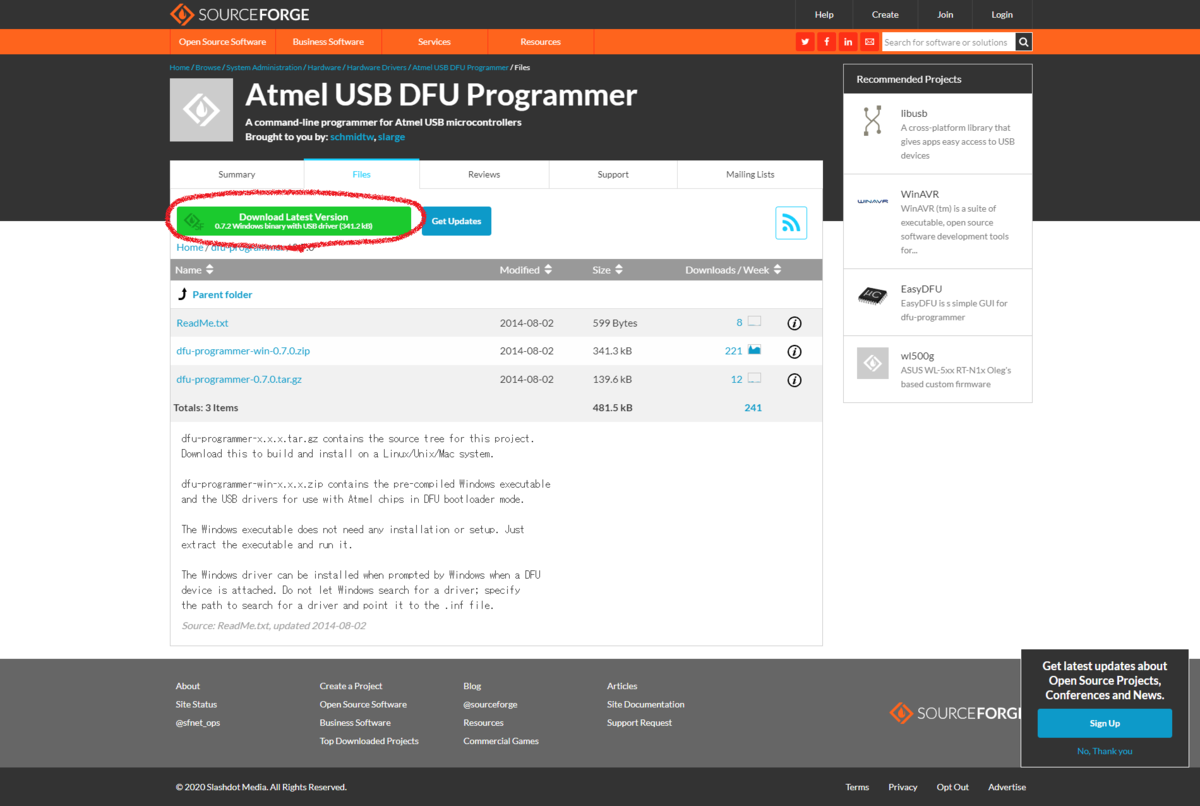This screenshot has width=1200, height=806.
Task: Sort by Name column arrows
Action: pos(210,270)
